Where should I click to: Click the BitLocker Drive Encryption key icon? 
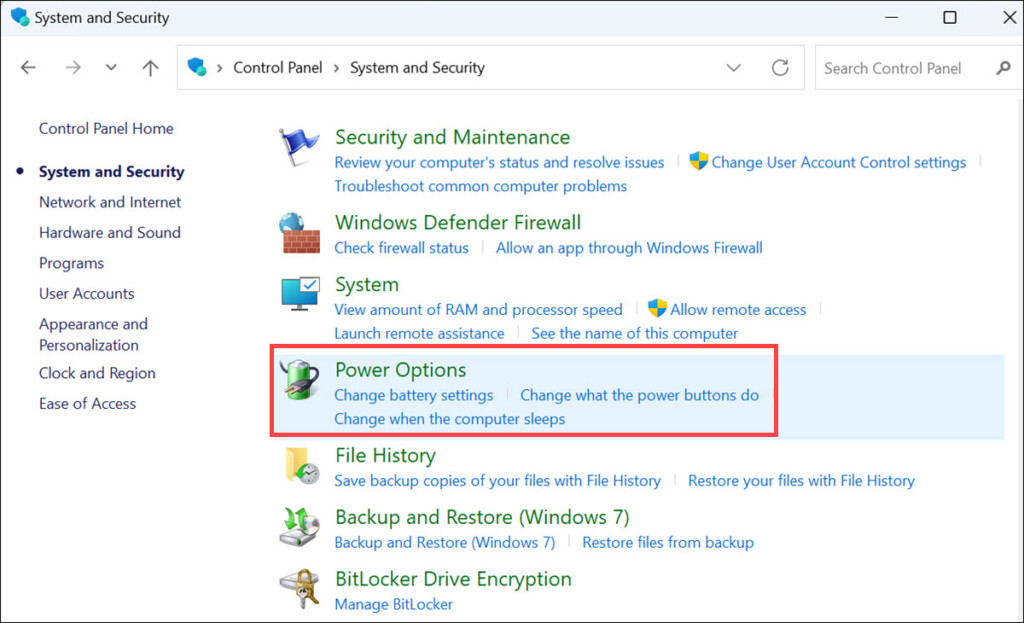pos(299,590)
